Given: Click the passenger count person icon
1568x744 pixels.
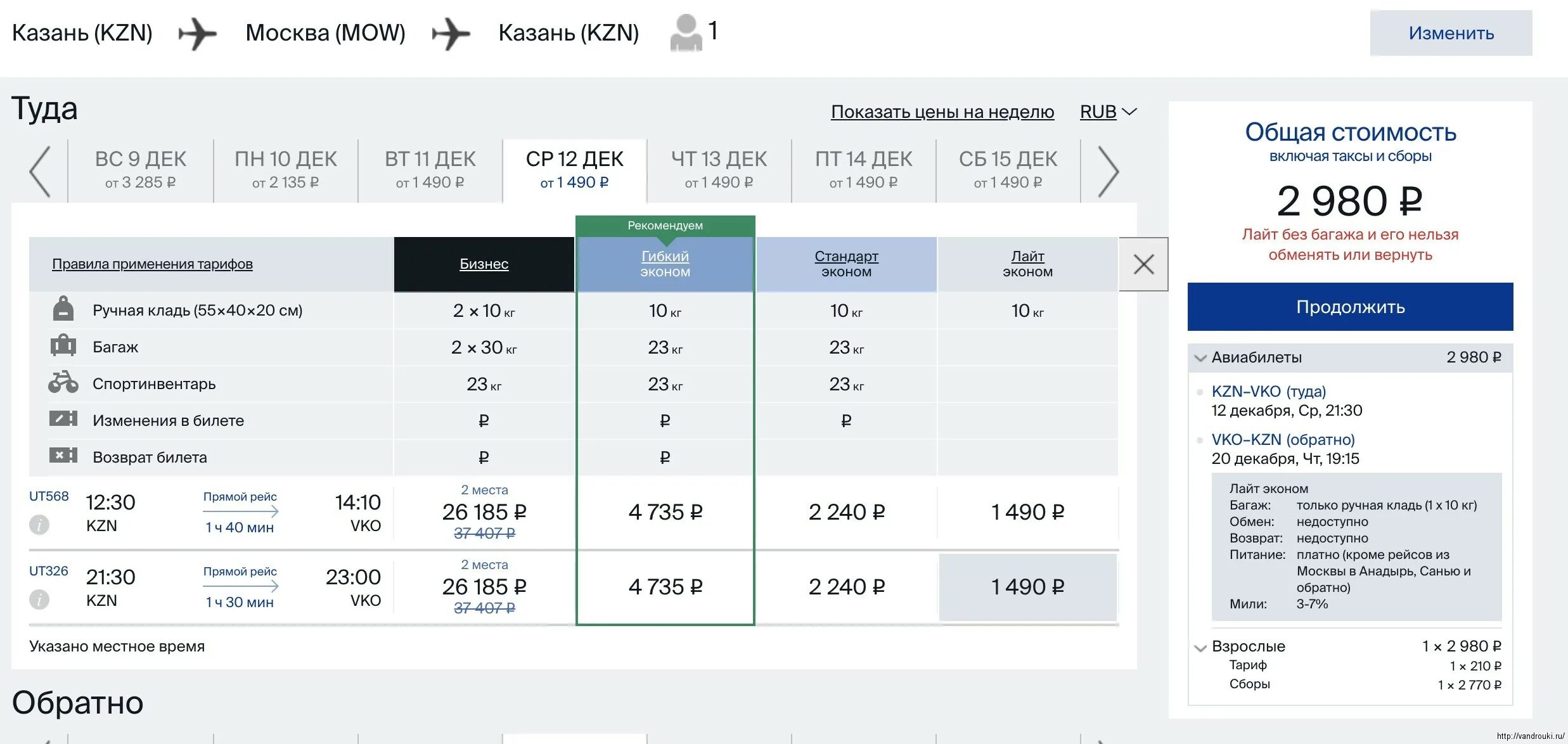Looking at the screenshot, I should point(686,33).
